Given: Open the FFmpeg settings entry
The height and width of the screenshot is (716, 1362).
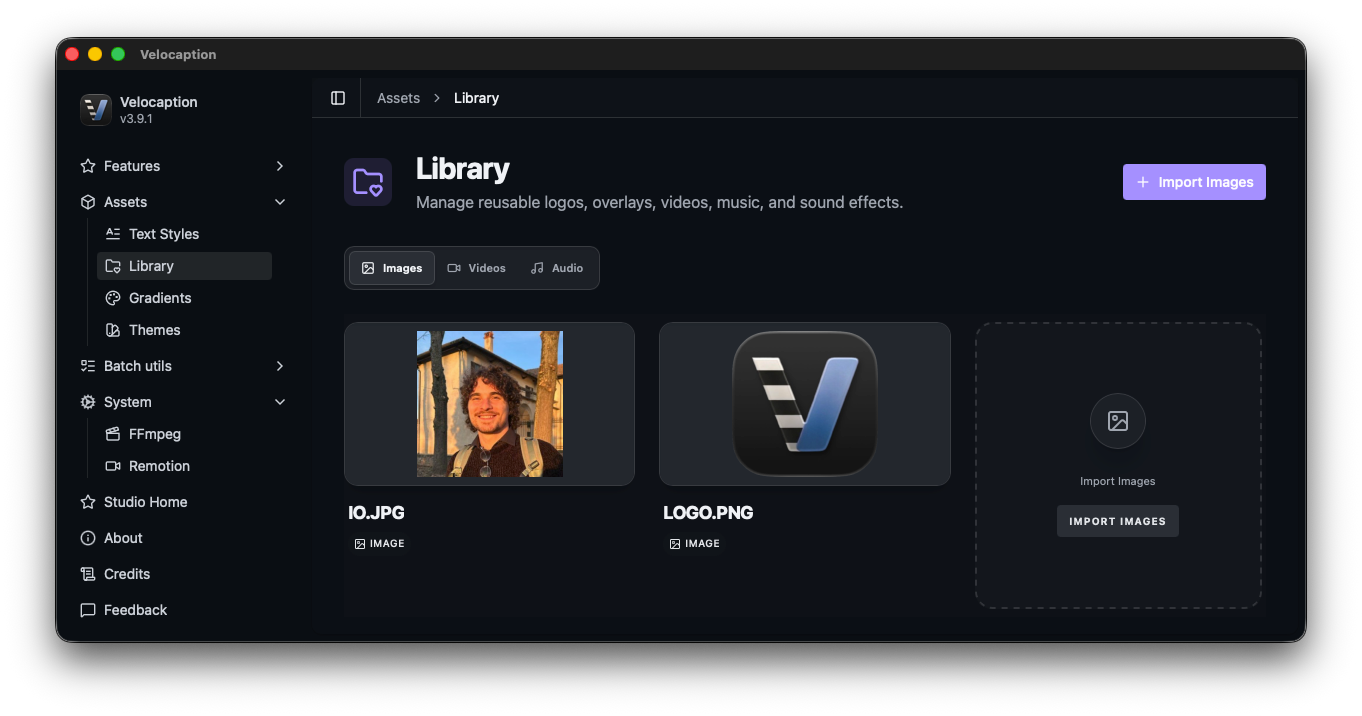Looking at the screenshot, I should coord(184,434).
